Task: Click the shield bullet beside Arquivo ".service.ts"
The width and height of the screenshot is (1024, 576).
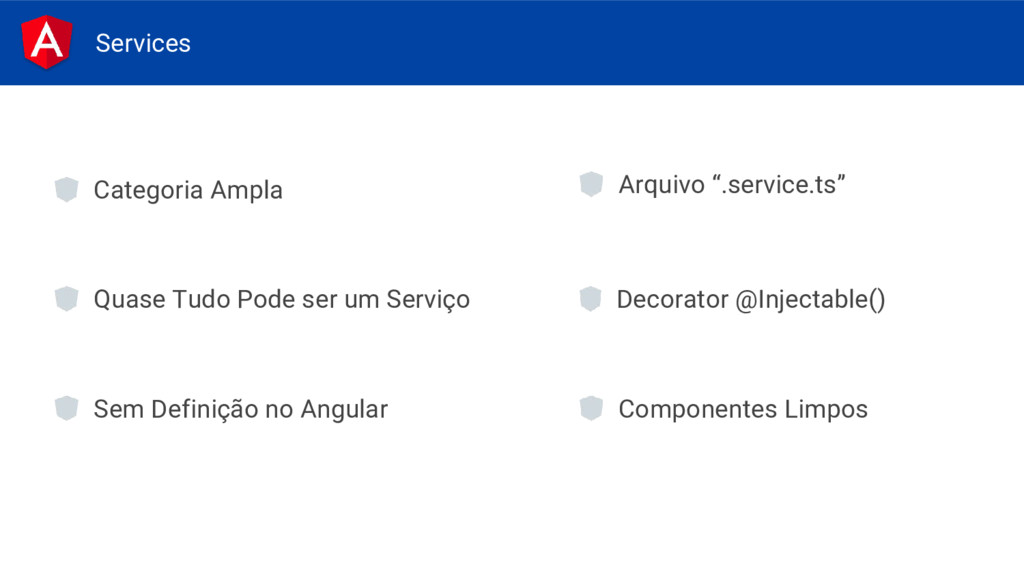Action: point(591,184)
